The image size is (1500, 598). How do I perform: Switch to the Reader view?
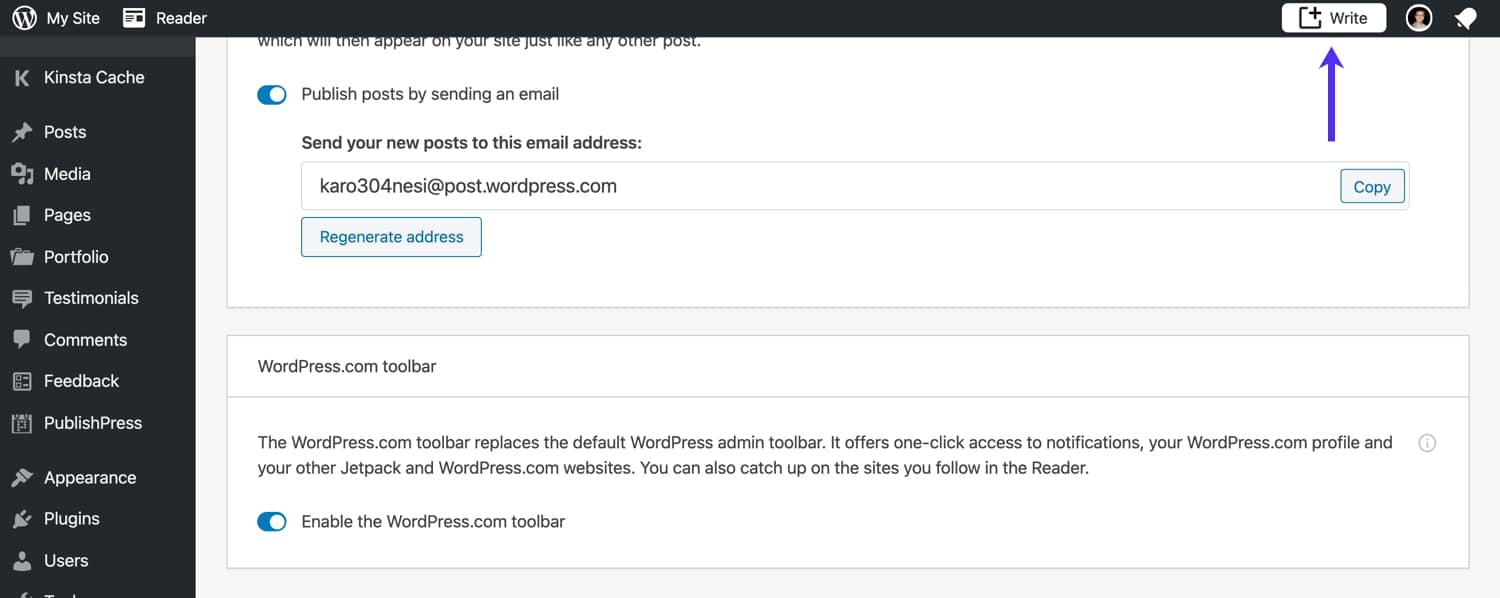point(163,17)
